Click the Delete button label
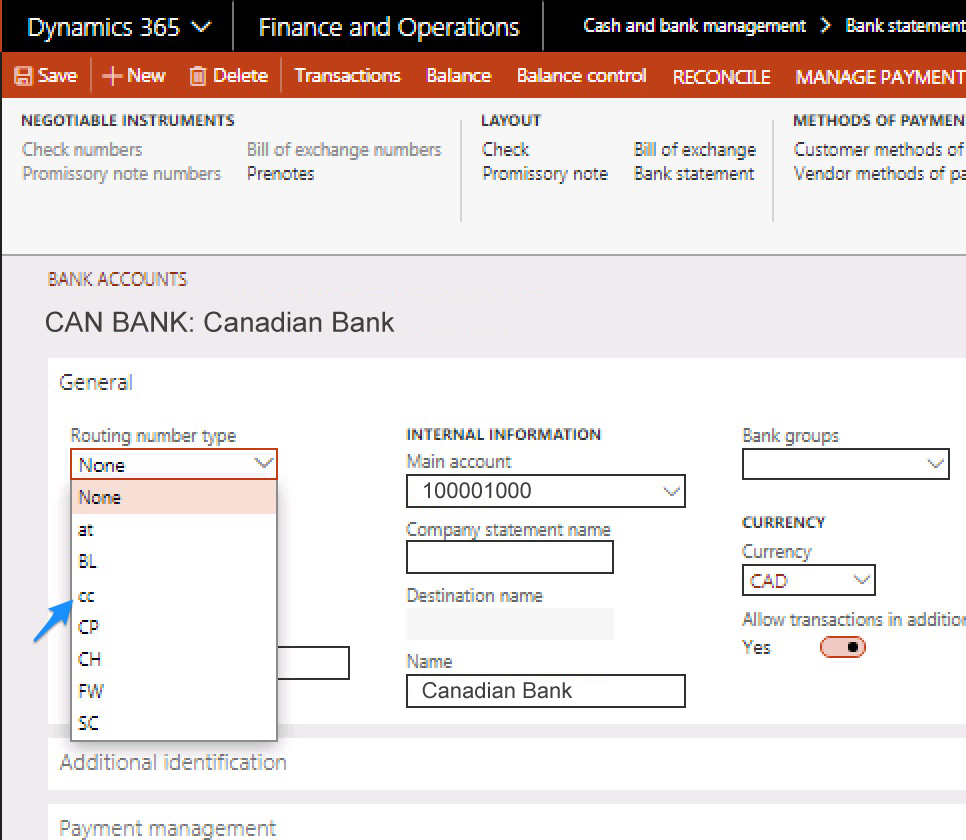This screenshot has height=840, width=966. coord(240,76)
